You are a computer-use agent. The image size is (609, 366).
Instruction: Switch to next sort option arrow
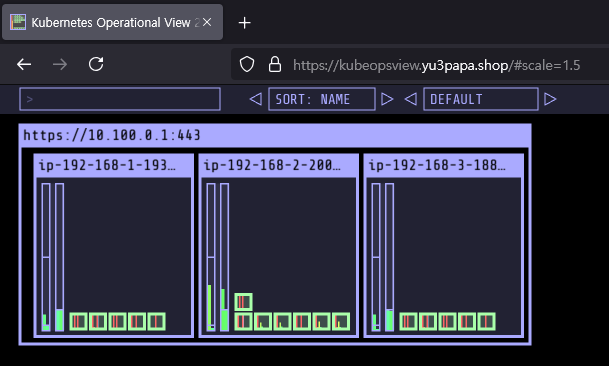pos(387,99)
